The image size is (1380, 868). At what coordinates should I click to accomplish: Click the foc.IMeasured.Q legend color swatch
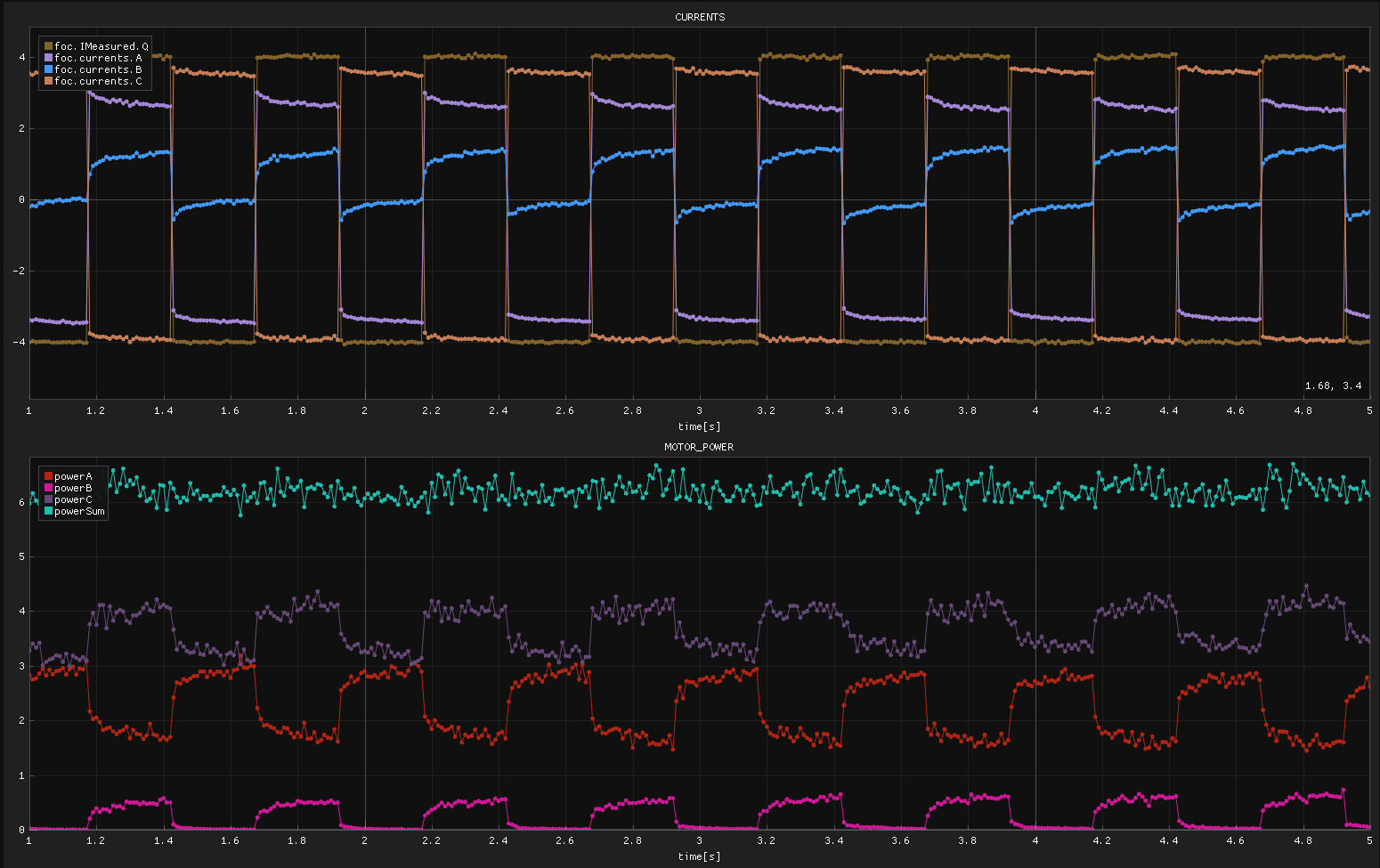(x=48, y=46)
